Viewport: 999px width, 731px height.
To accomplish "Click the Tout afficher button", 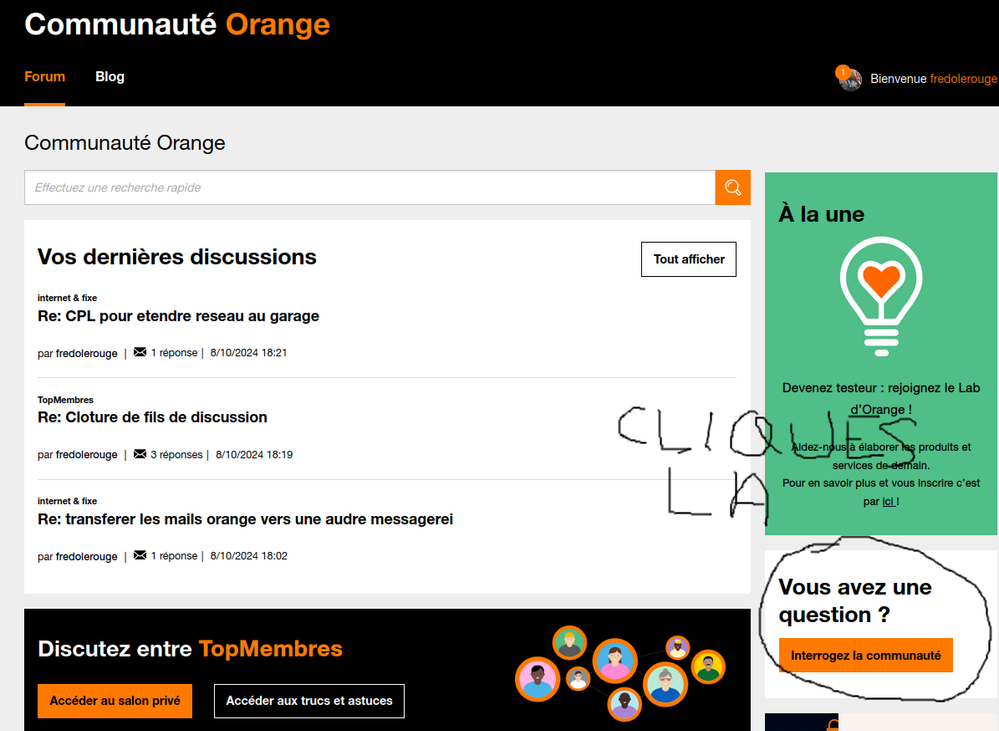I will point(688,259).
